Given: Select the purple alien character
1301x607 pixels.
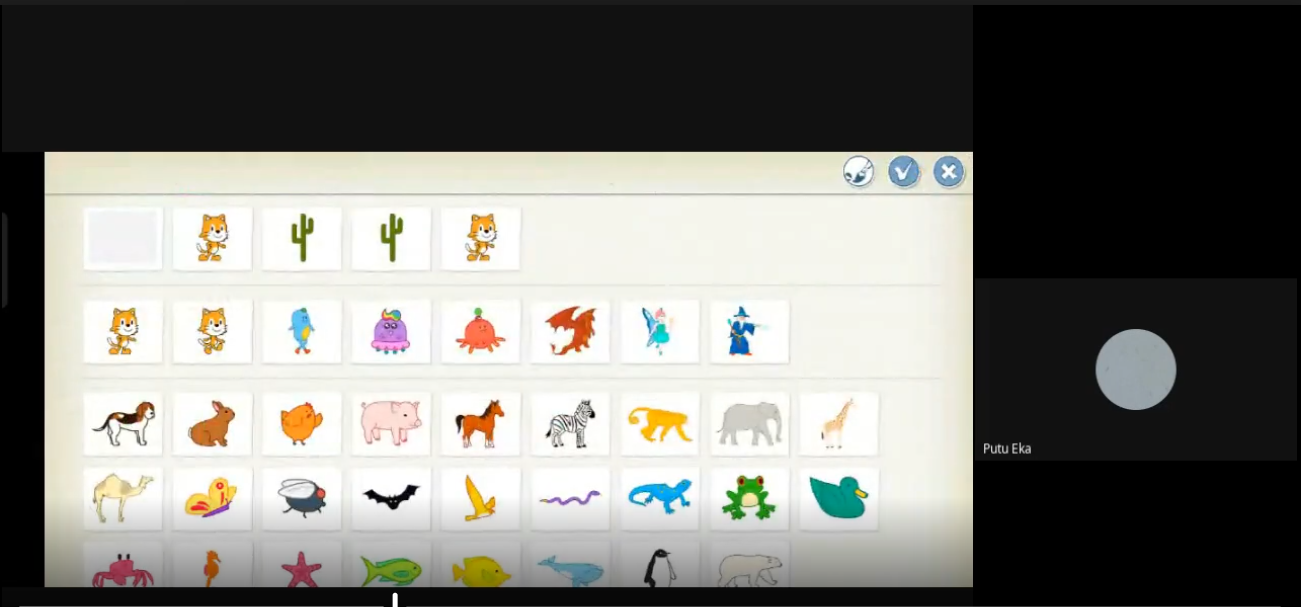Looking at the screenshot, I should click(x=391, y=331).
